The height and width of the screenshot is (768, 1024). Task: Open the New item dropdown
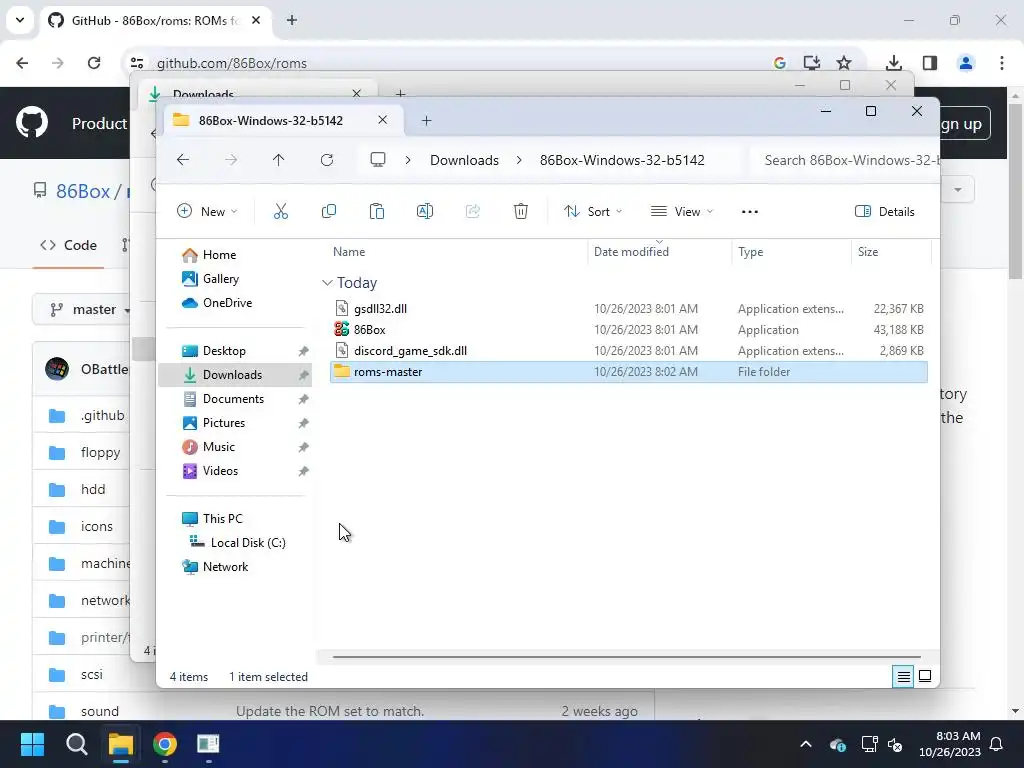click(207, 212)
